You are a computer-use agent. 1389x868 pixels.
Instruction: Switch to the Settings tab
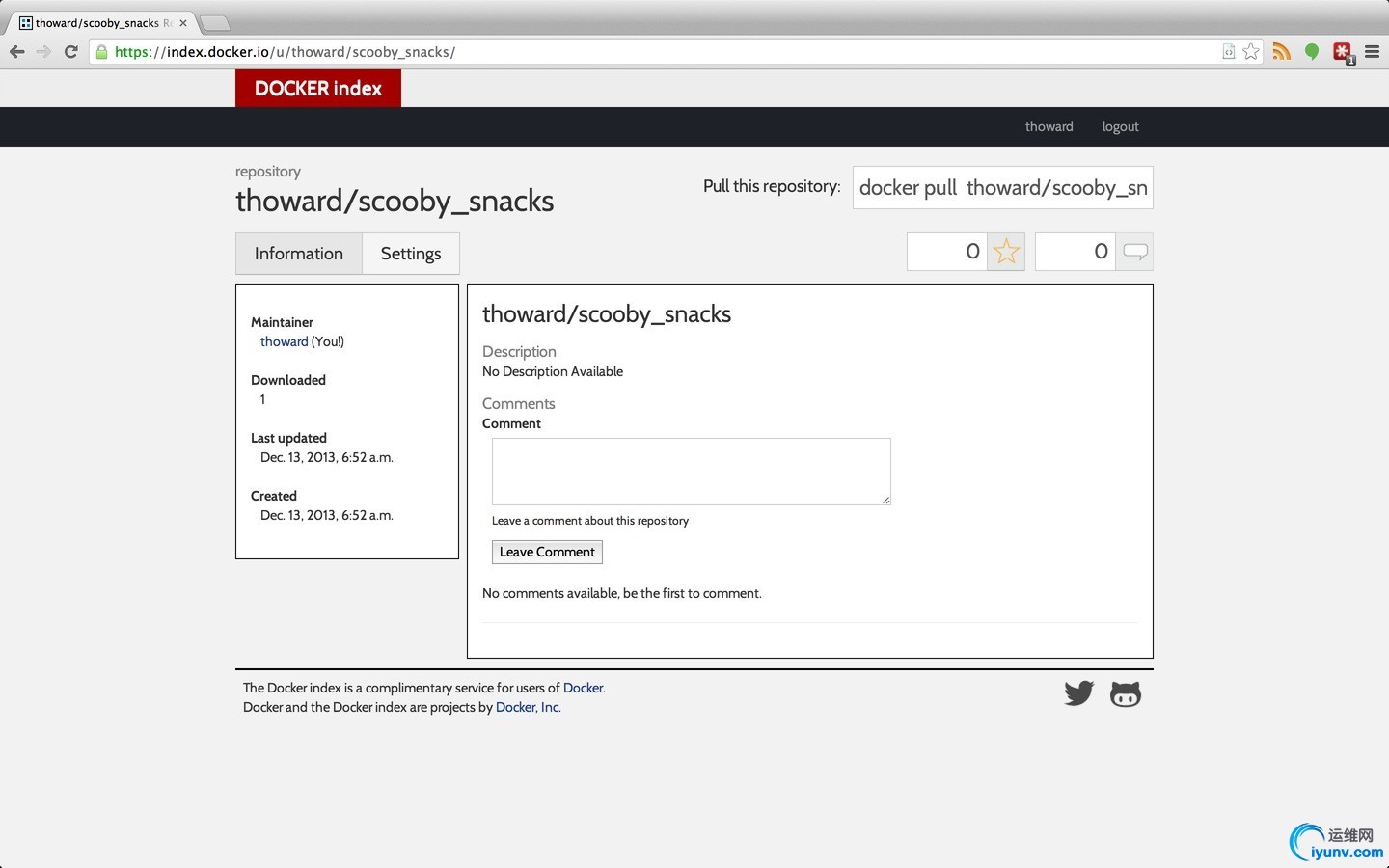[411, 254]
